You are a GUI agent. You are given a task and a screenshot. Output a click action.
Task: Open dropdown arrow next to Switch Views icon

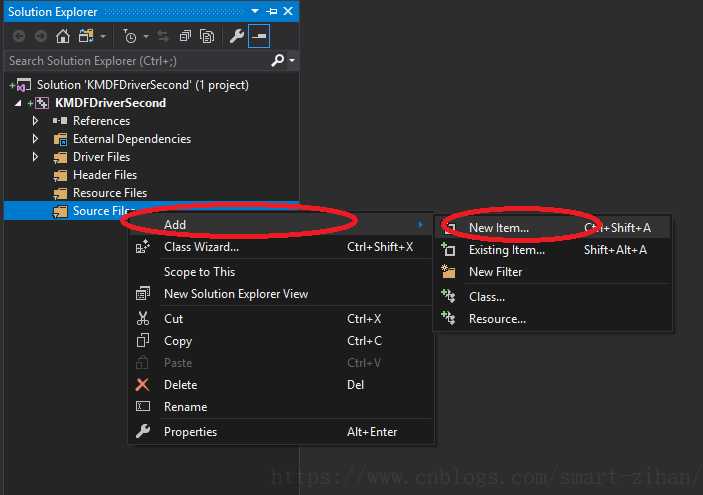coord(103,36)
